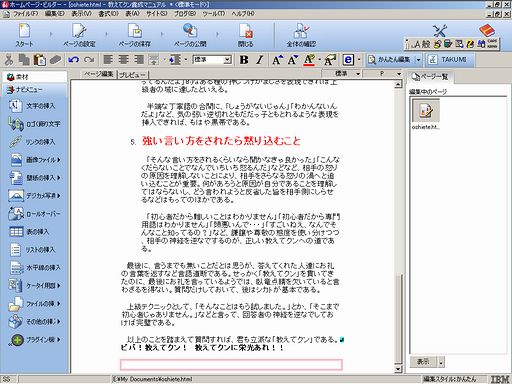Click the wrench and screwdriver tools icon
512x384 pixels.
tap(440, 31)
